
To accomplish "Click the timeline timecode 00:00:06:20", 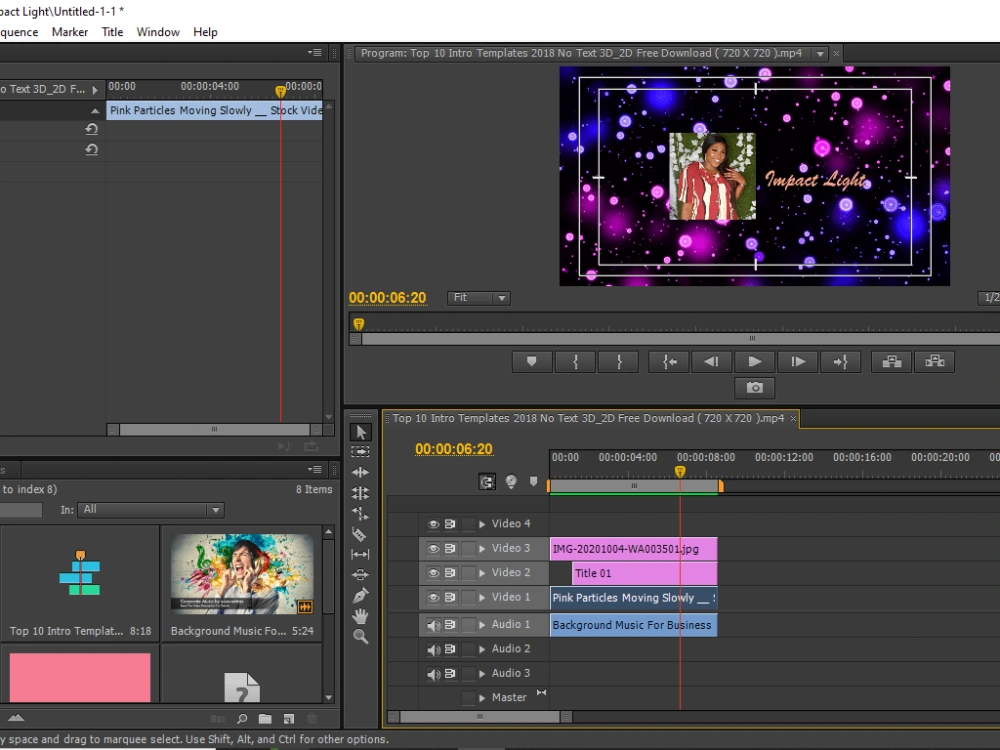I will point(453,449).
